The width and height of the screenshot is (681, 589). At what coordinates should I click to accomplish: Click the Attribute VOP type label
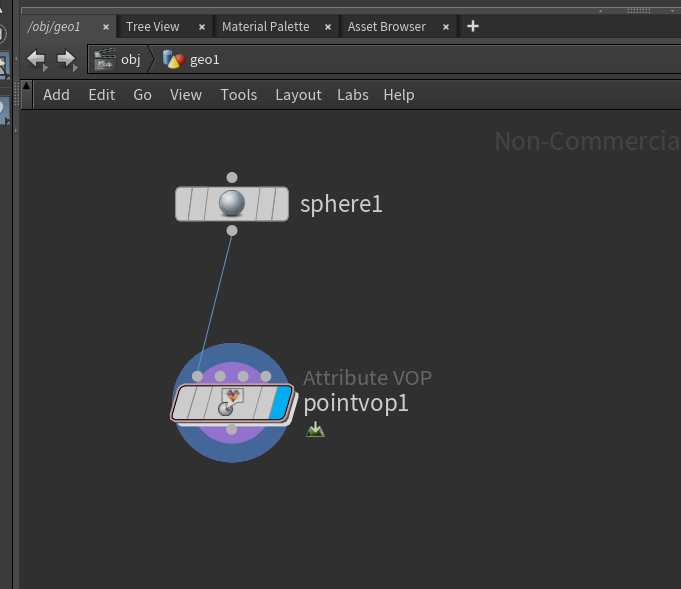tap(367, 378)
